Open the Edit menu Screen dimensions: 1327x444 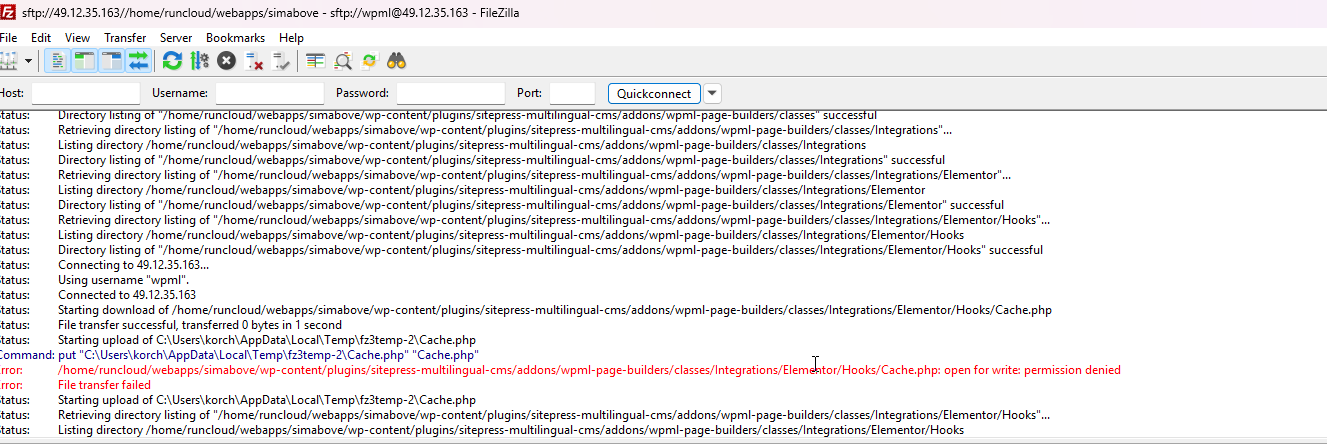(x=40, y=38)
